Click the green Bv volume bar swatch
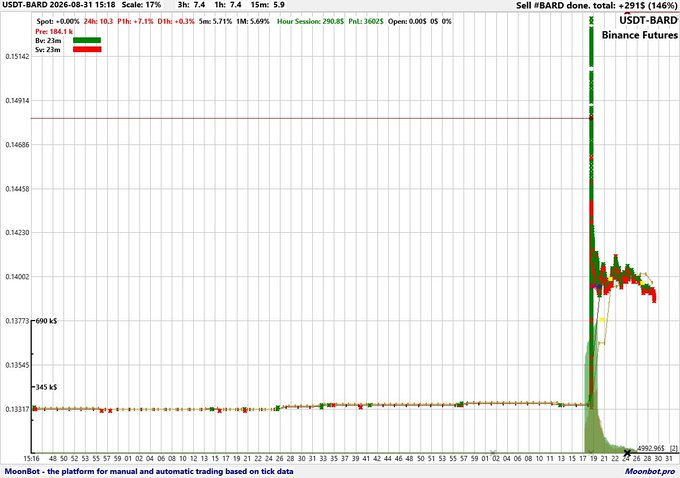This screenshot has height=478, width=680. tap(87, 40)
